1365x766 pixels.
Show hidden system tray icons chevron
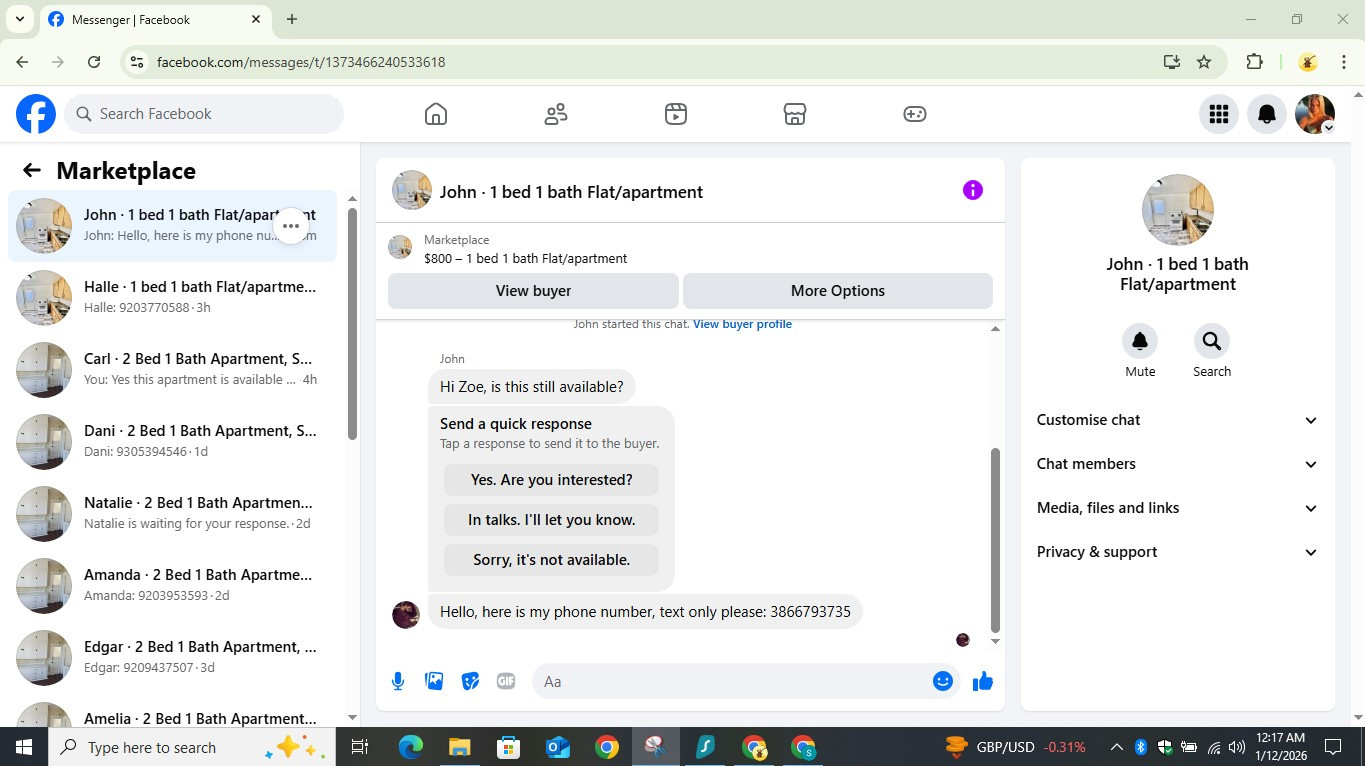[1116, 747]
